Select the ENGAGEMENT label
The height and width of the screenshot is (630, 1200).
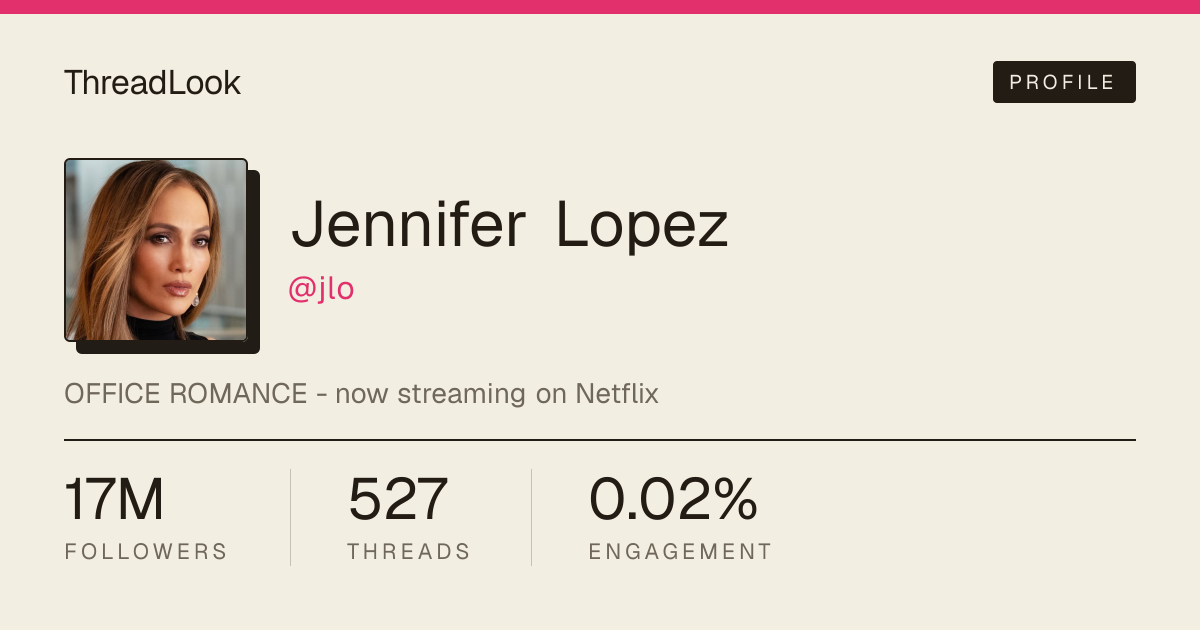[x=680, y=552]
